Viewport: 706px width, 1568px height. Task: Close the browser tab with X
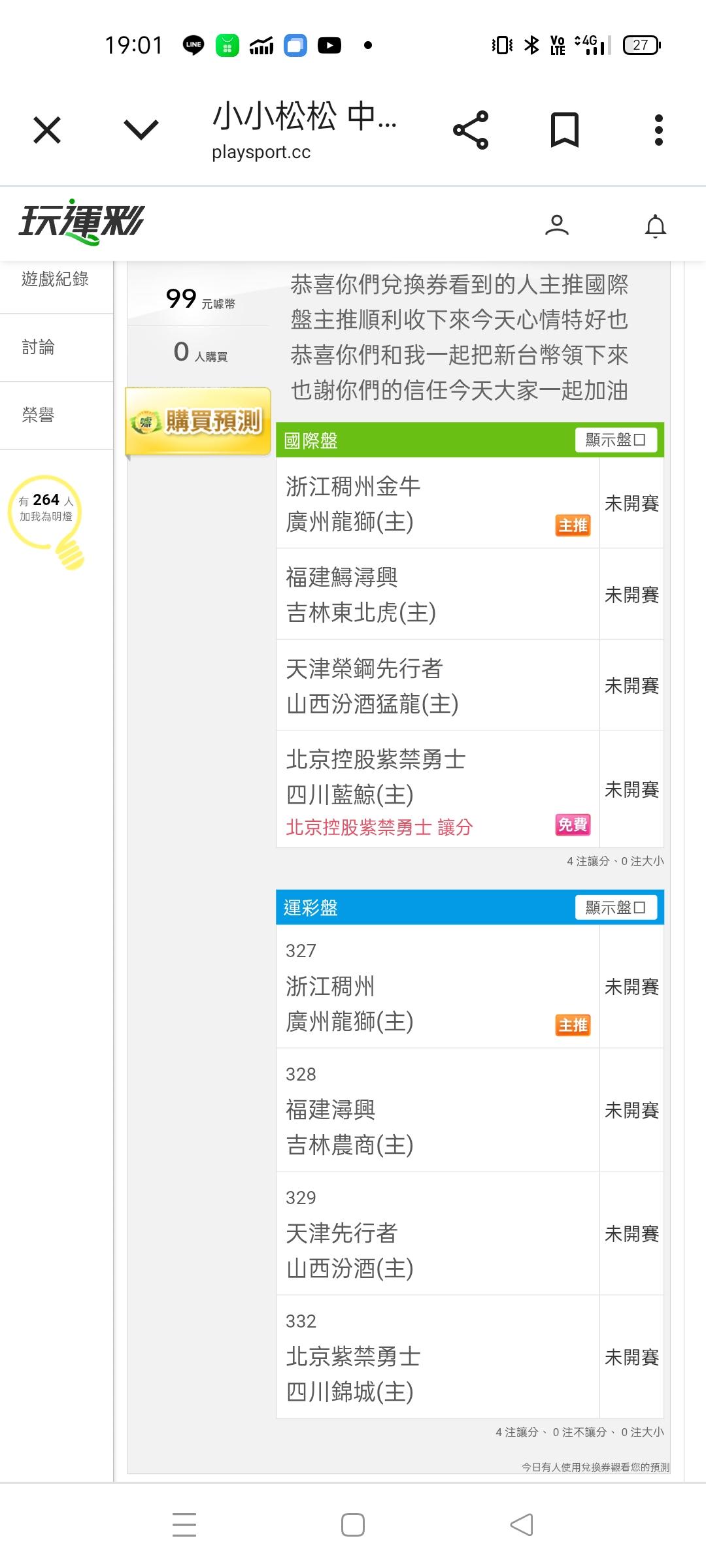point(47,130)
